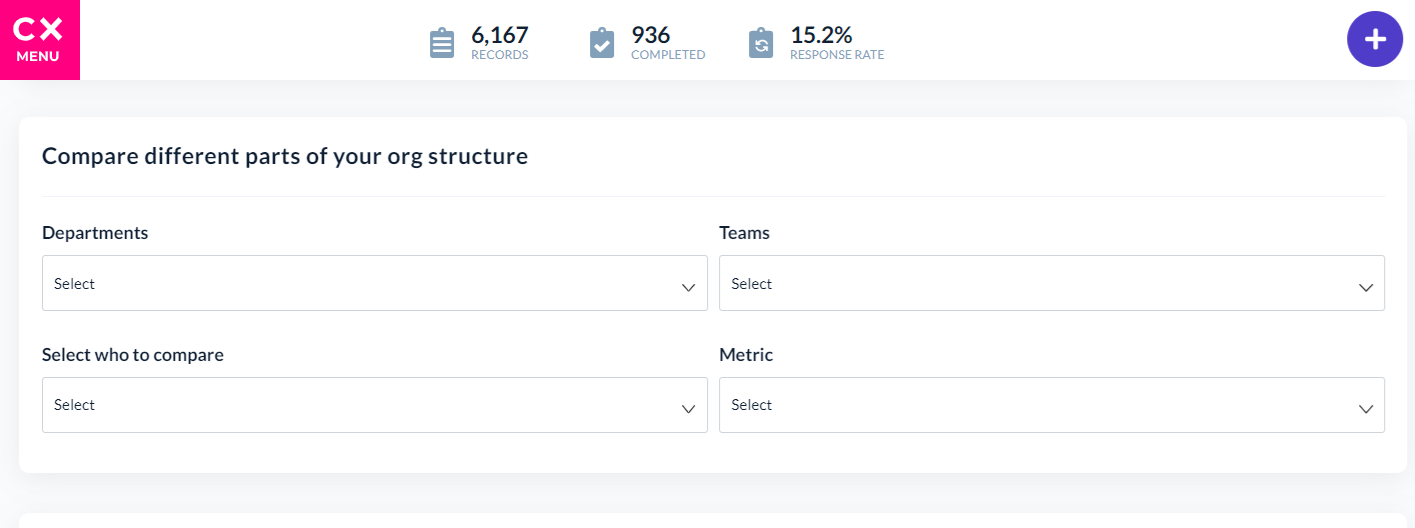Expand the Departments dropdown chevron arrow
Viewport: 1415px width, 528px height.
click(x=688, y=287)
